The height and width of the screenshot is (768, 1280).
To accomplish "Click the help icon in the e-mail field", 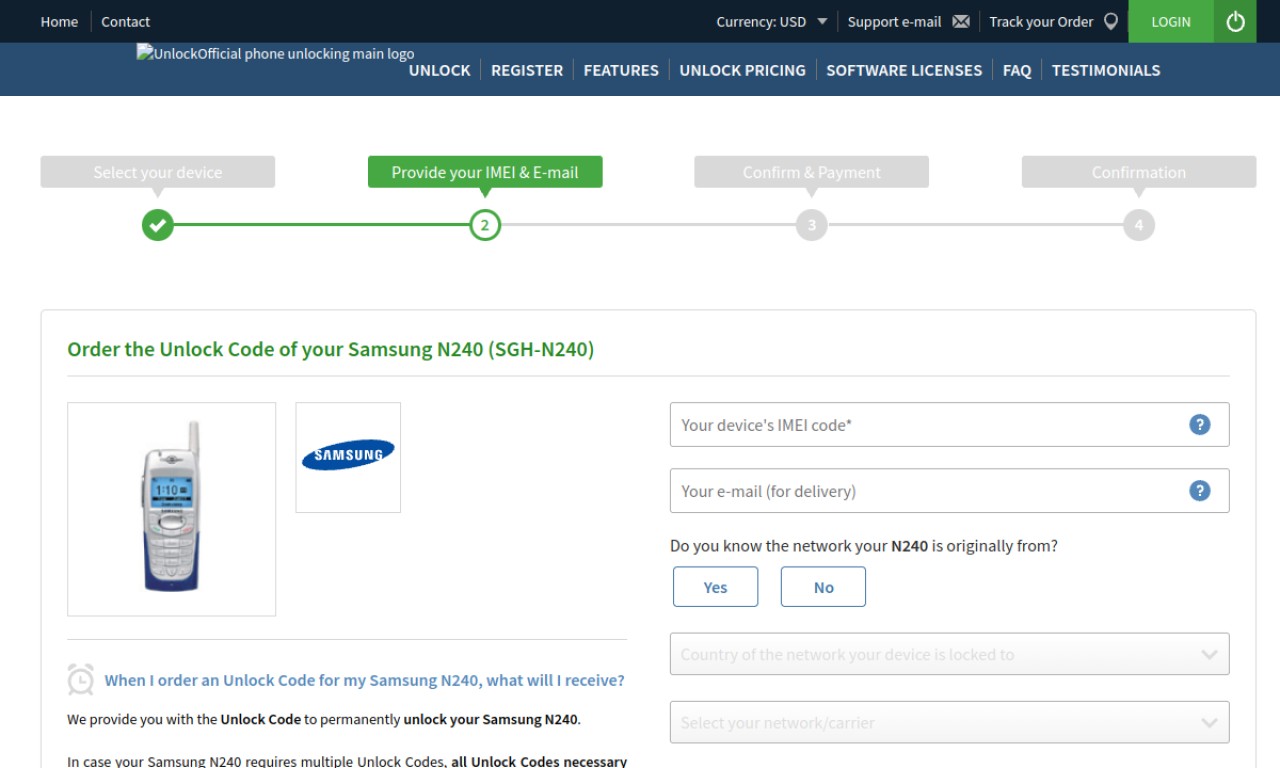I will point(1199,490).
